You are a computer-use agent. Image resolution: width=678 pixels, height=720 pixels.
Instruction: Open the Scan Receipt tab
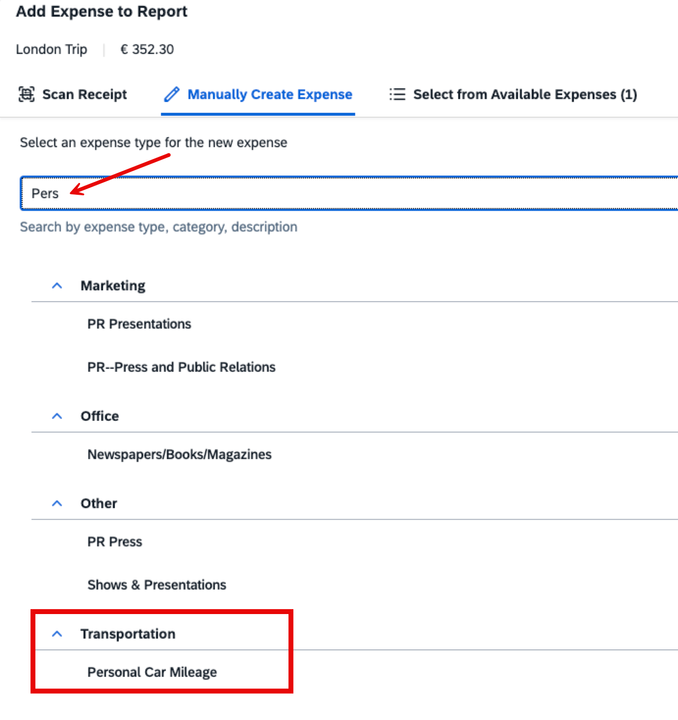pos(84,94)
